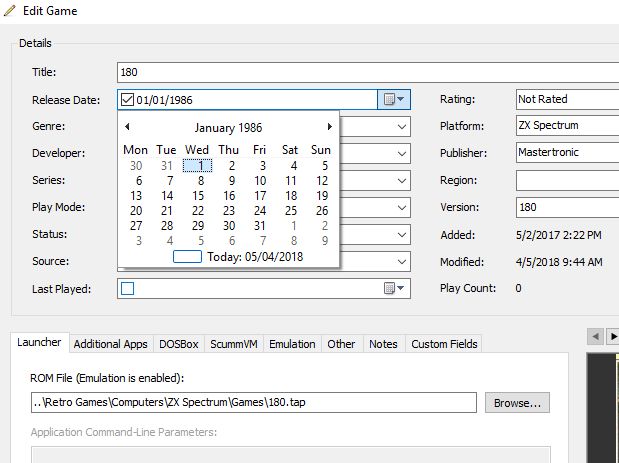The width and height of the screenshot is (619, 463).
Task: Select January 12 in calendar
Action: (x=322, y=181)
